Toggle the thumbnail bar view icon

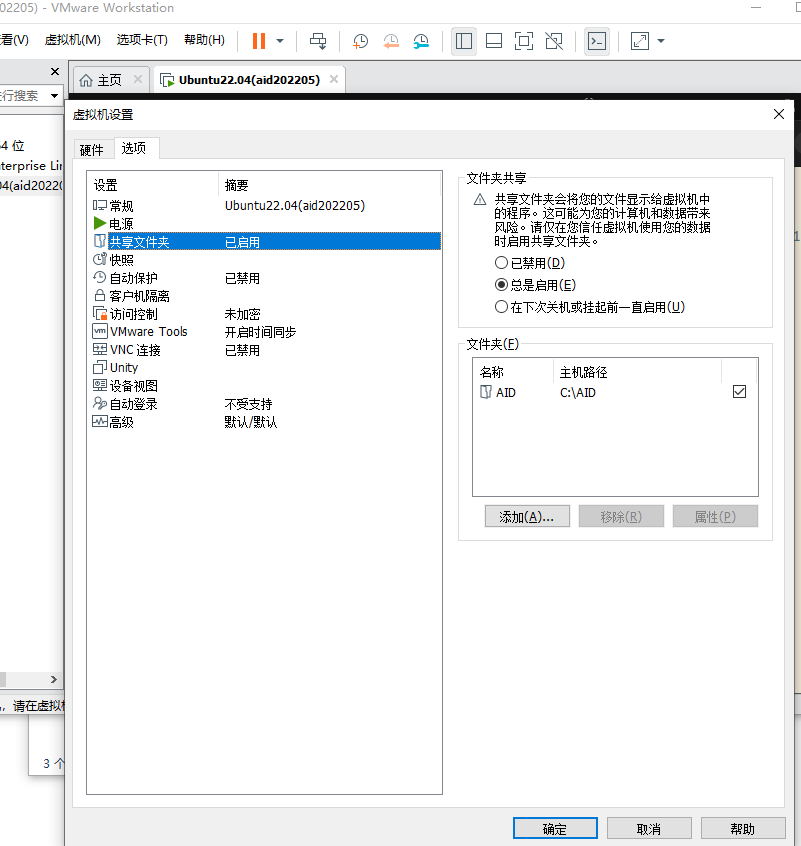pos(494,41)
